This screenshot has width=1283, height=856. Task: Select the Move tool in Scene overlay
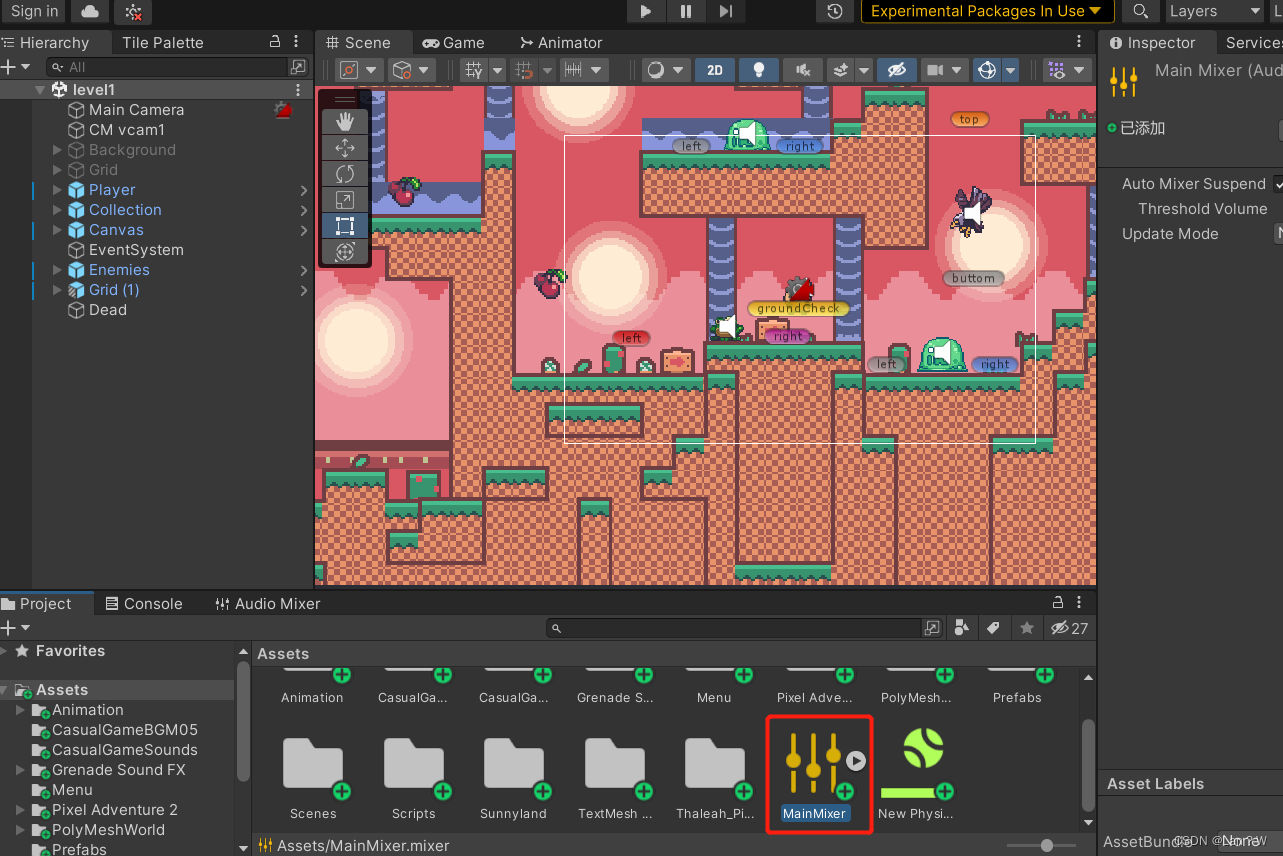pyautogui.click(x=345, y=148)
